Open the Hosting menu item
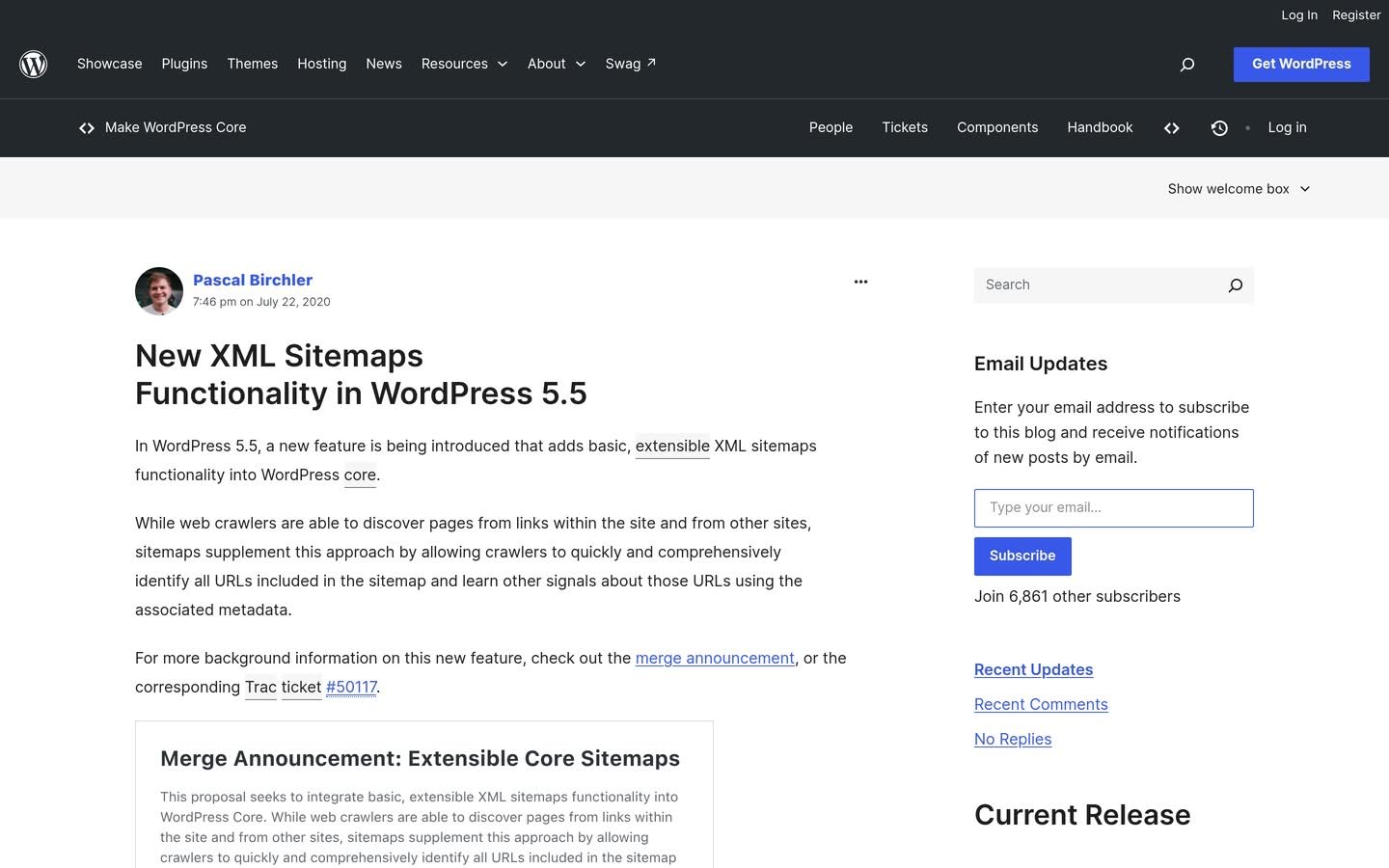Image resolution: width=1389 pixels, height=868 pixels. pyautogui.click(x=322, y=64)
